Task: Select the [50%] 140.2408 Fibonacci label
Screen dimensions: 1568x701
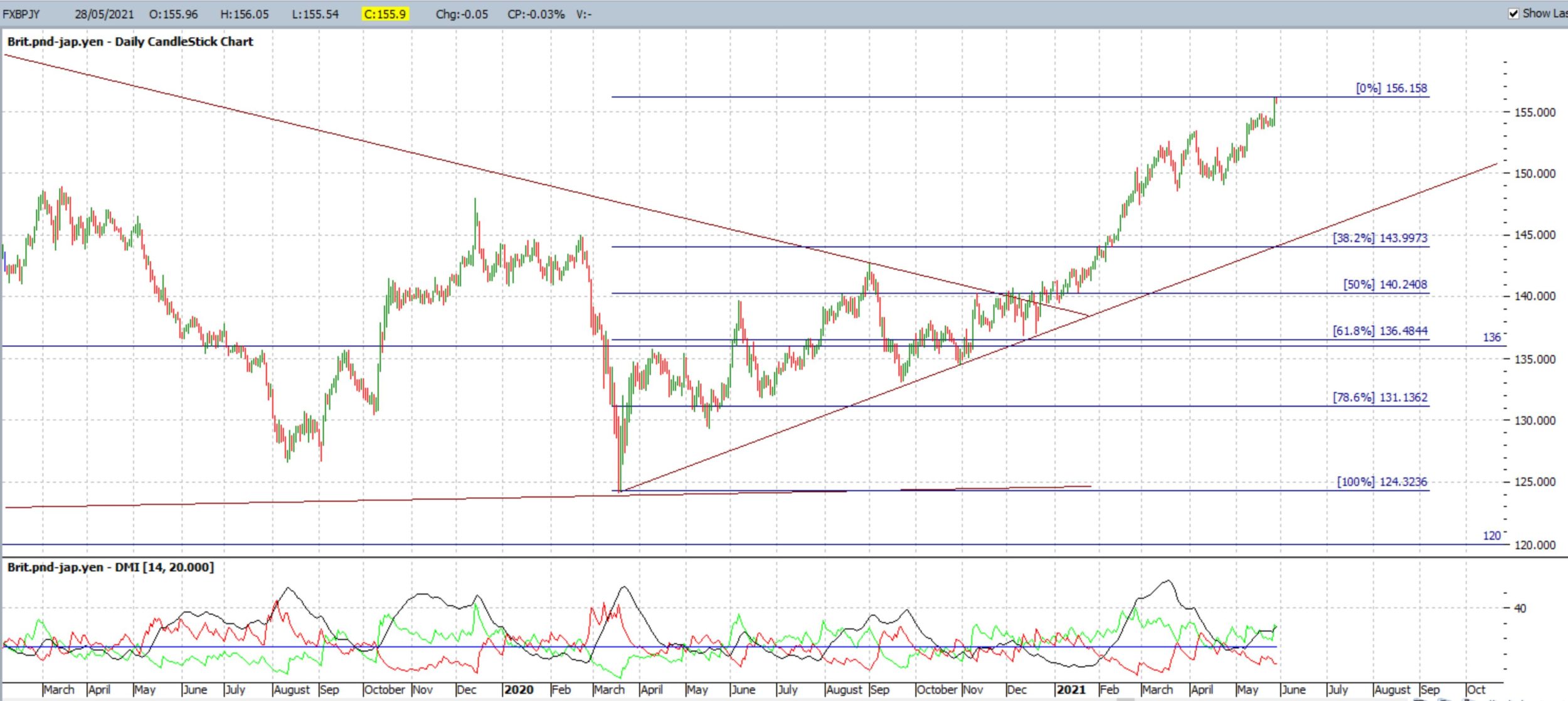Action: point(1385,285)
